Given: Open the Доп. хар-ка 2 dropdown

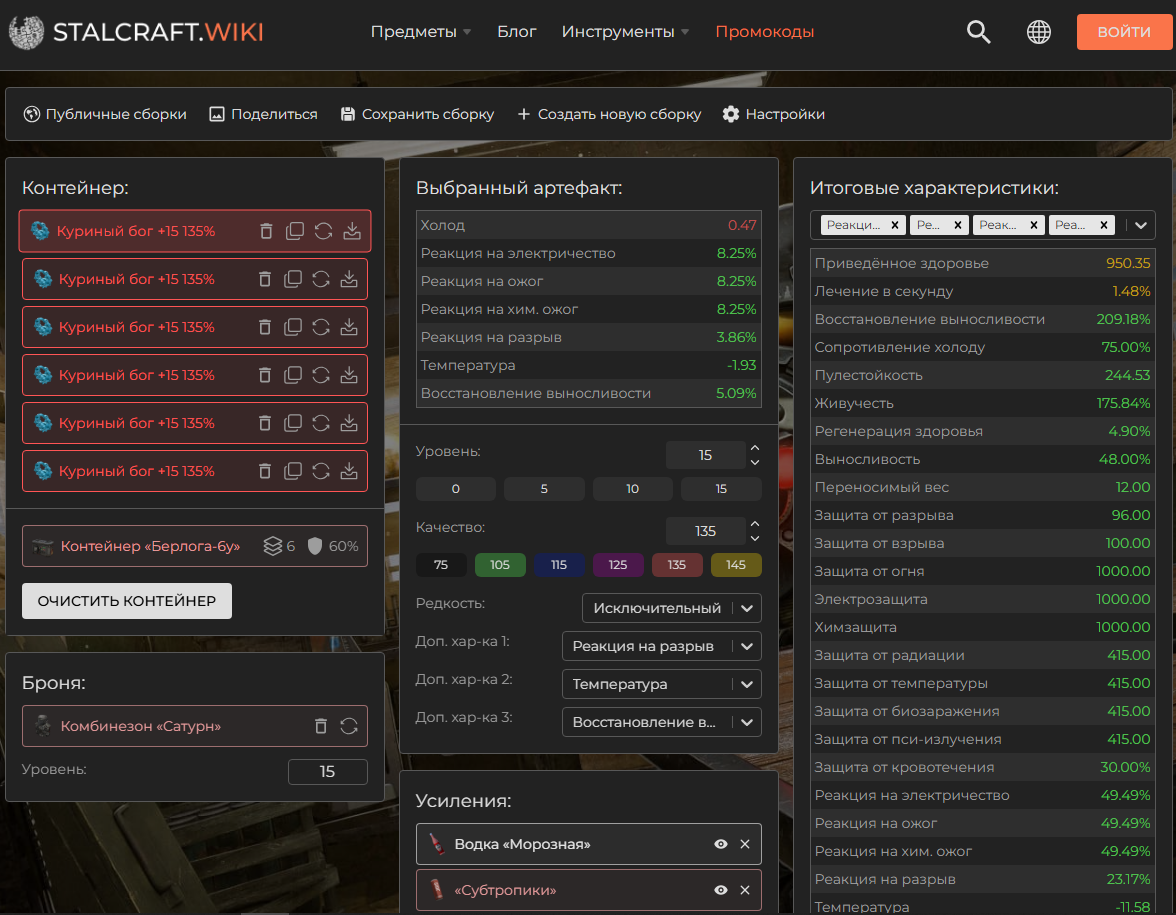Looking at the screenshot, I should coord(662,684).
